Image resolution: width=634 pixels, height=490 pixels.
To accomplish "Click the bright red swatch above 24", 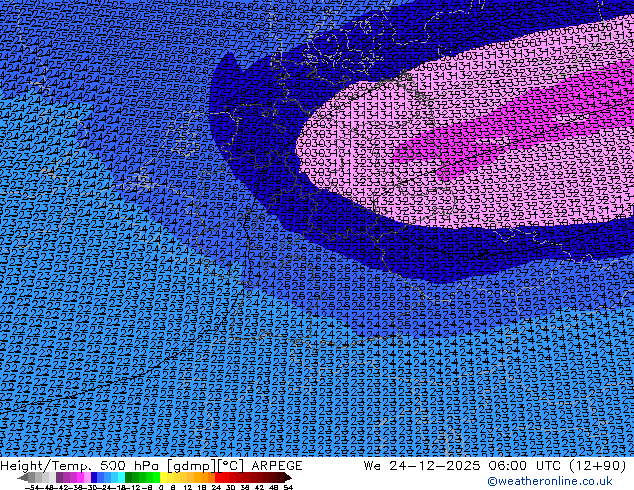I will 218,478.
